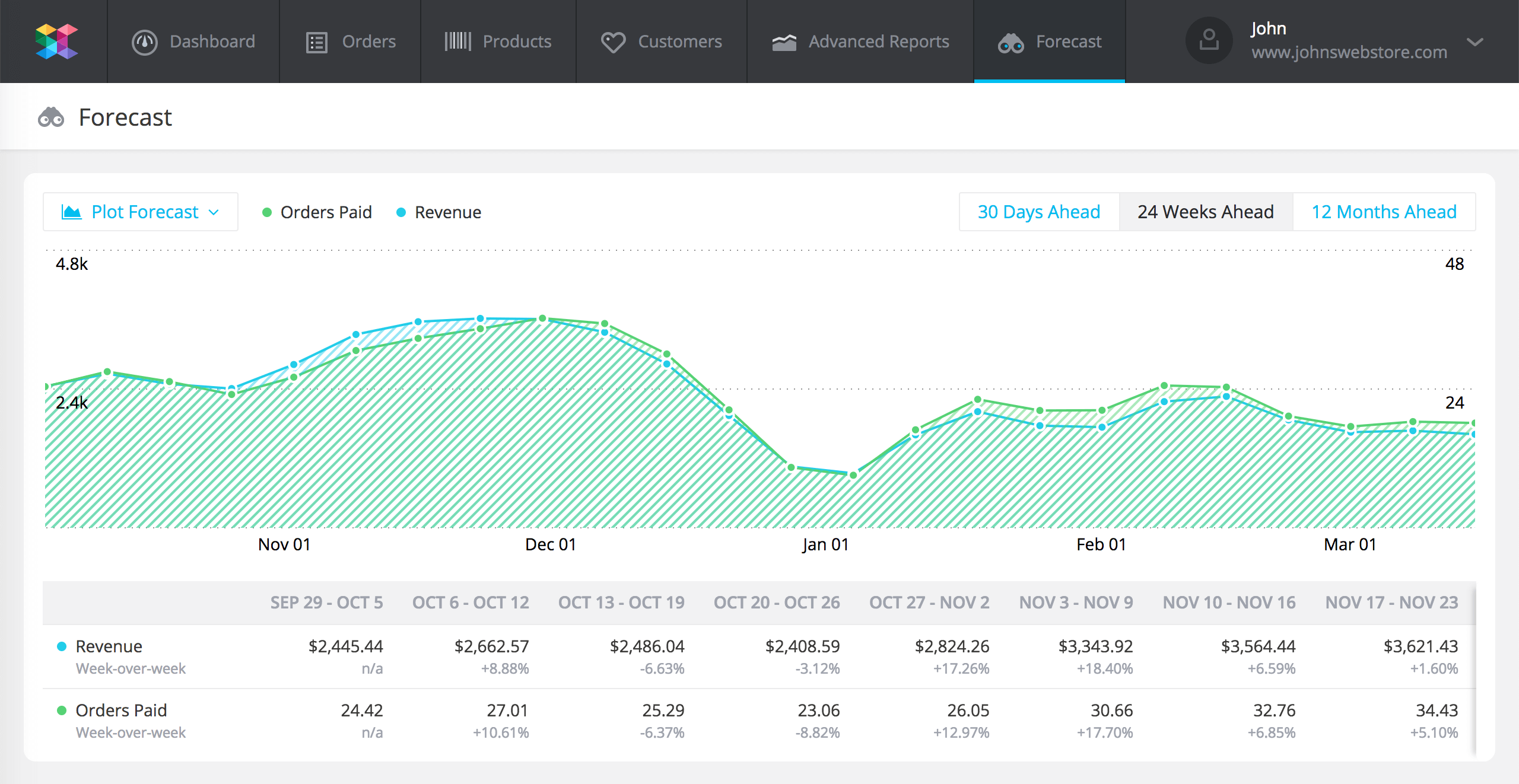Open the Products tab
This screenshot has width=1519, height=784.
[498, 42]
